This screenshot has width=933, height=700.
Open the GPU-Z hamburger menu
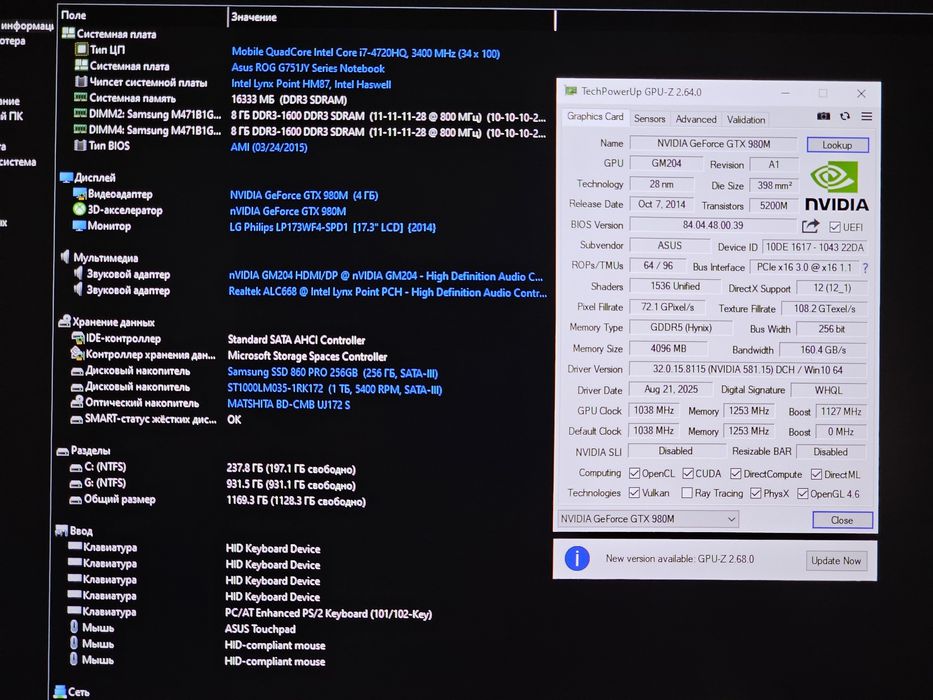(x=866, y=117)
